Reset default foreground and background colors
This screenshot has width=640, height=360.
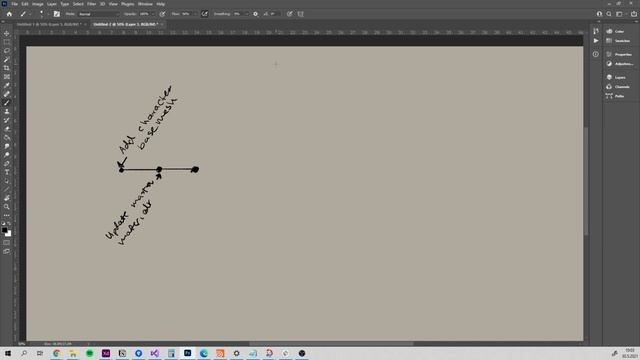click(4, 224)
